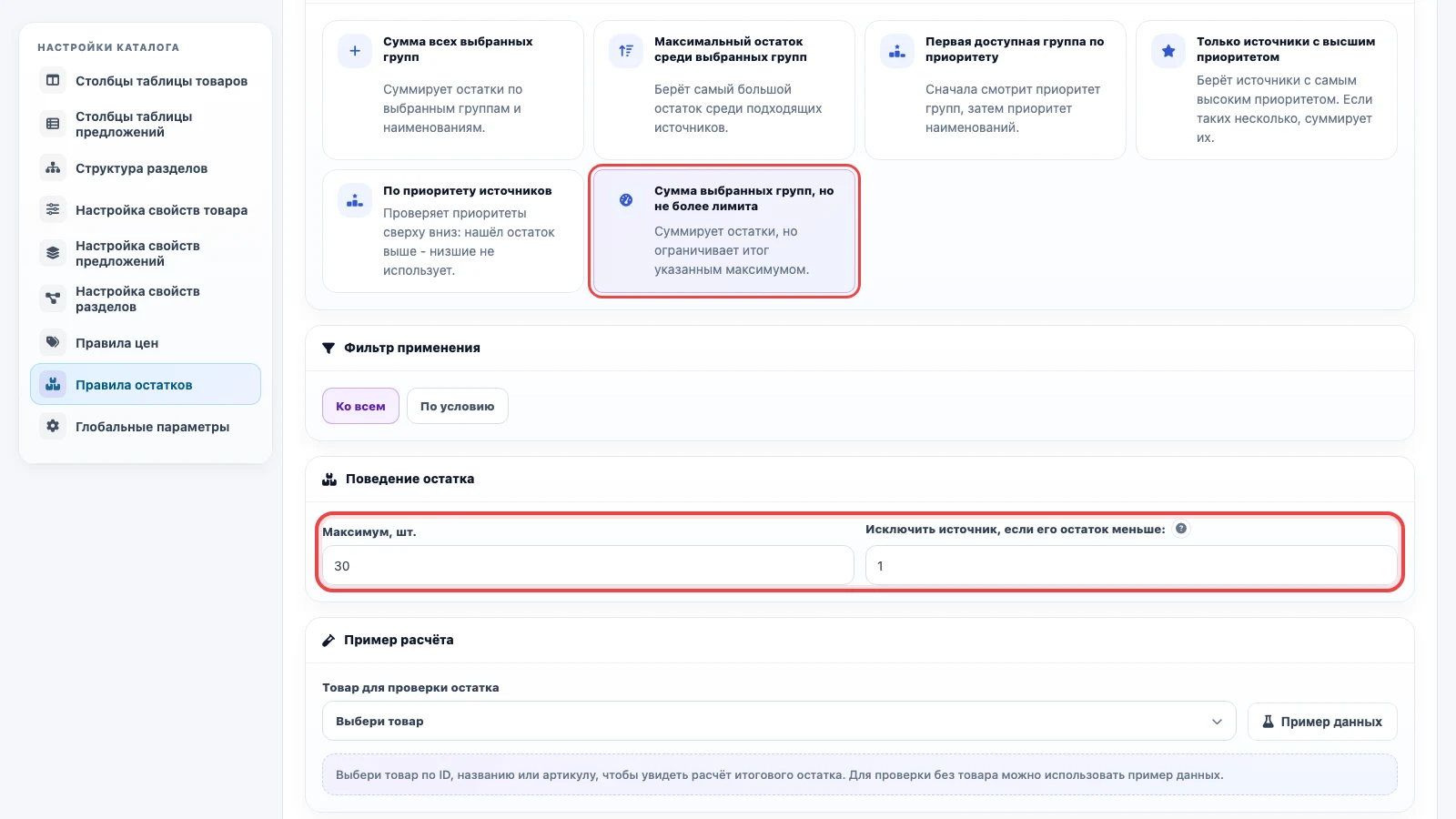The width and height of the screenshot is (1456, 819).
Task: Choose Сумма всех выбранных групп strategy
Action: [453, 90]
